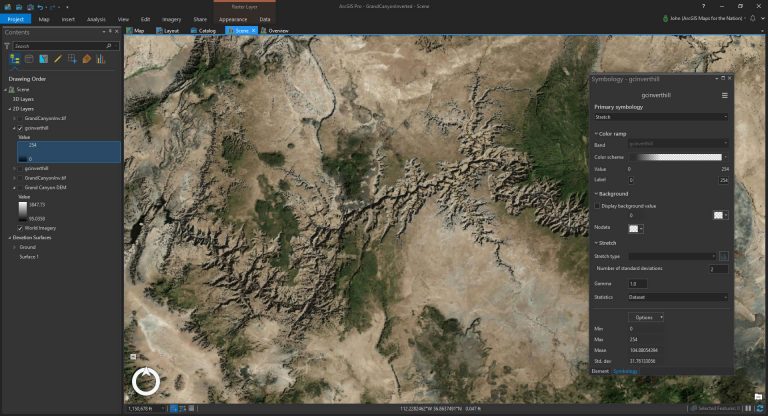Open the Color scheme gradient ramp

click(678, 157)
